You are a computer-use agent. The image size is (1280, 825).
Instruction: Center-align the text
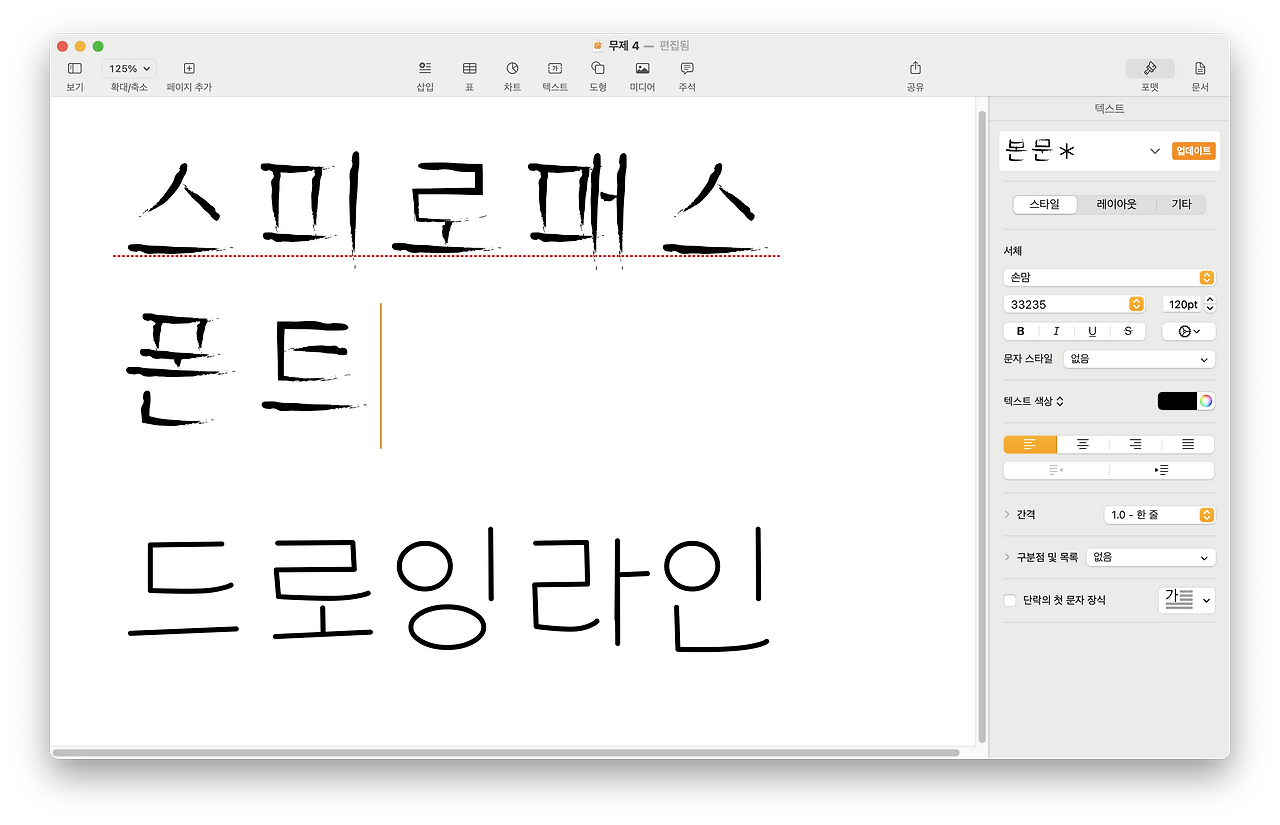1083,444
